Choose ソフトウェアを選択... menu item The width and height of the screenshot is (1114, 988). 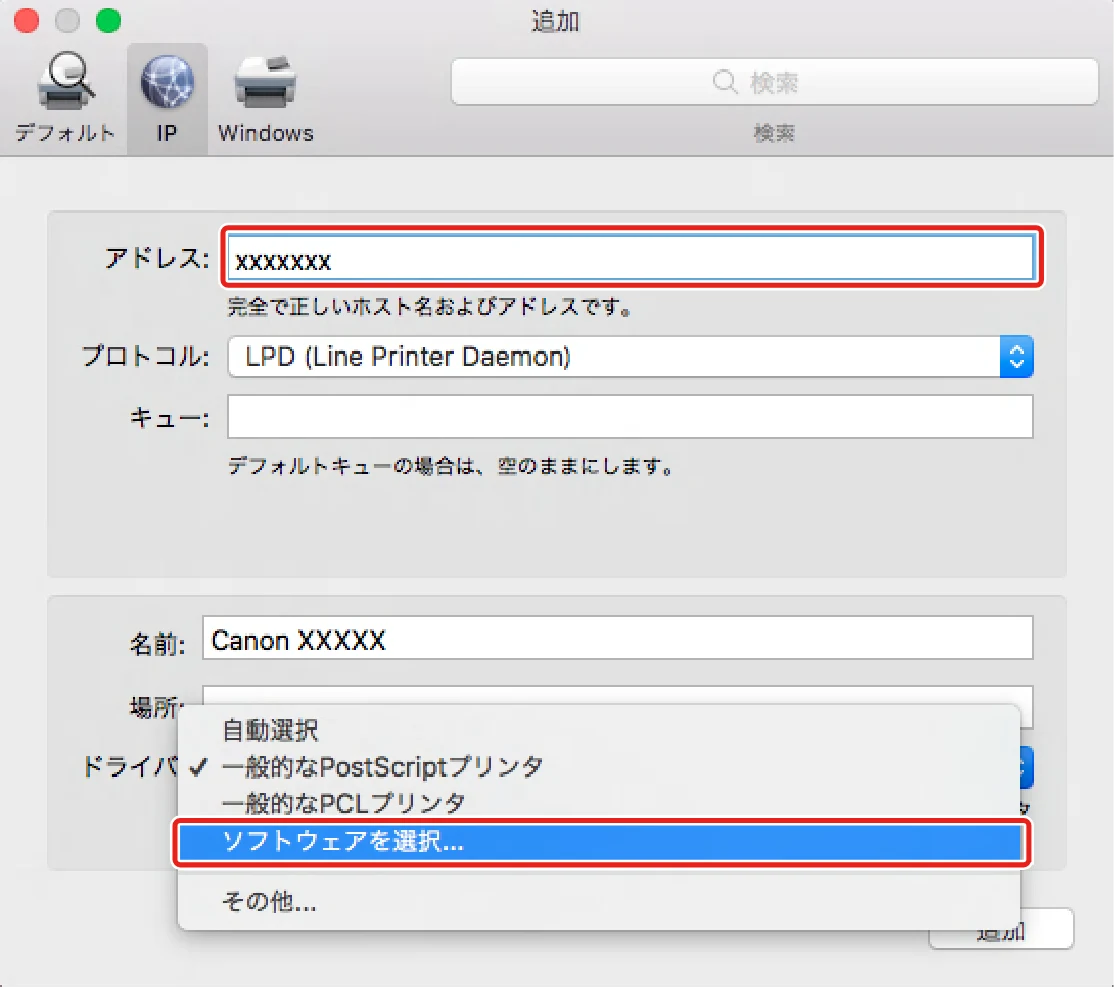(600, 842)
